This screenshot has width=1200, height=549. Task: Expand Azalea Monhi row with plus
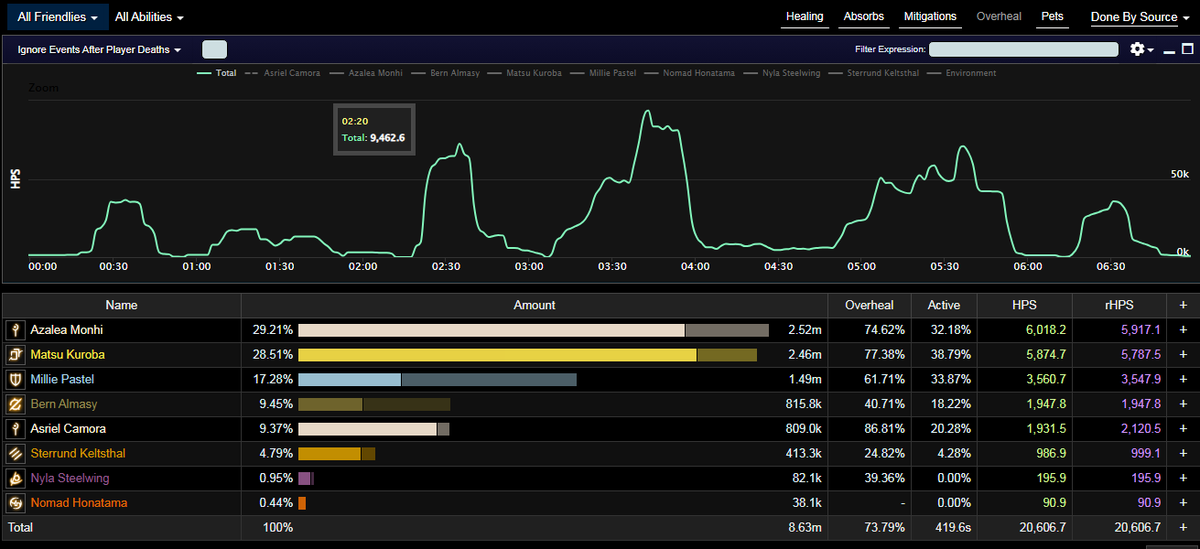click(x=1184, y=330)
